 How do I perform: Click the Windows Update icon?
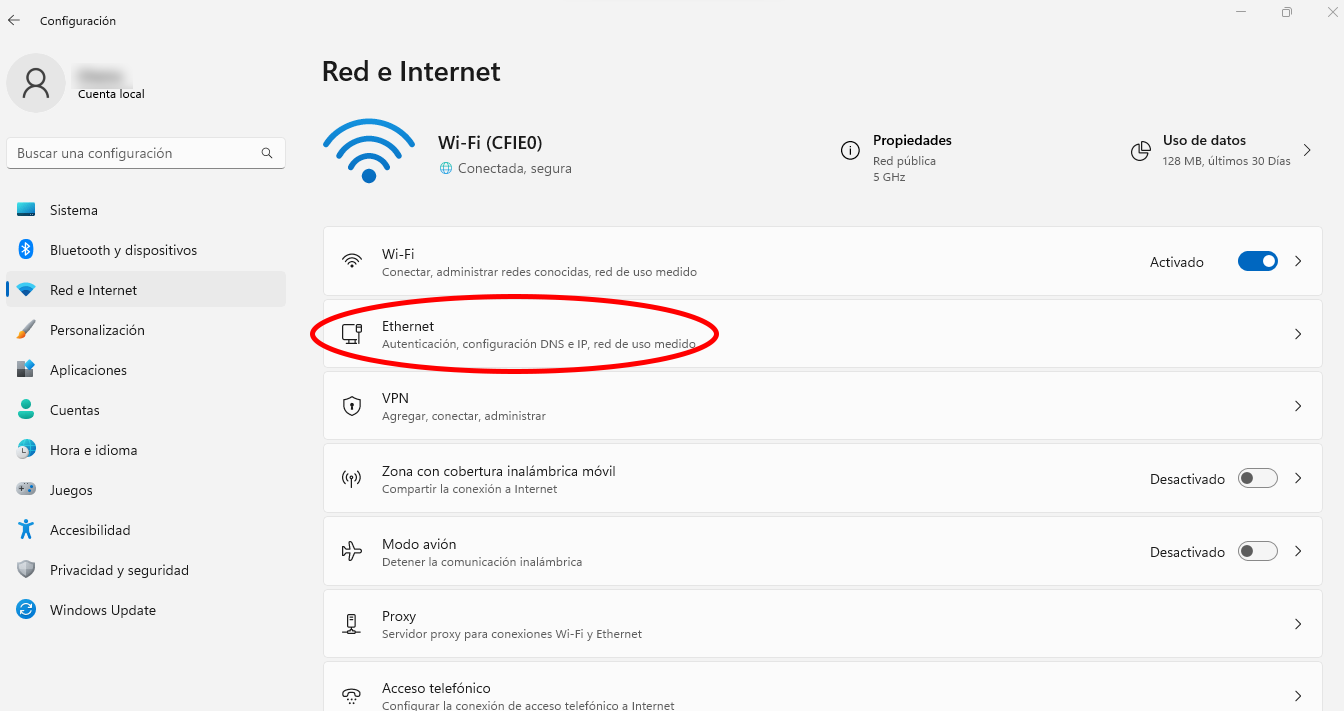tap(27, 610)
